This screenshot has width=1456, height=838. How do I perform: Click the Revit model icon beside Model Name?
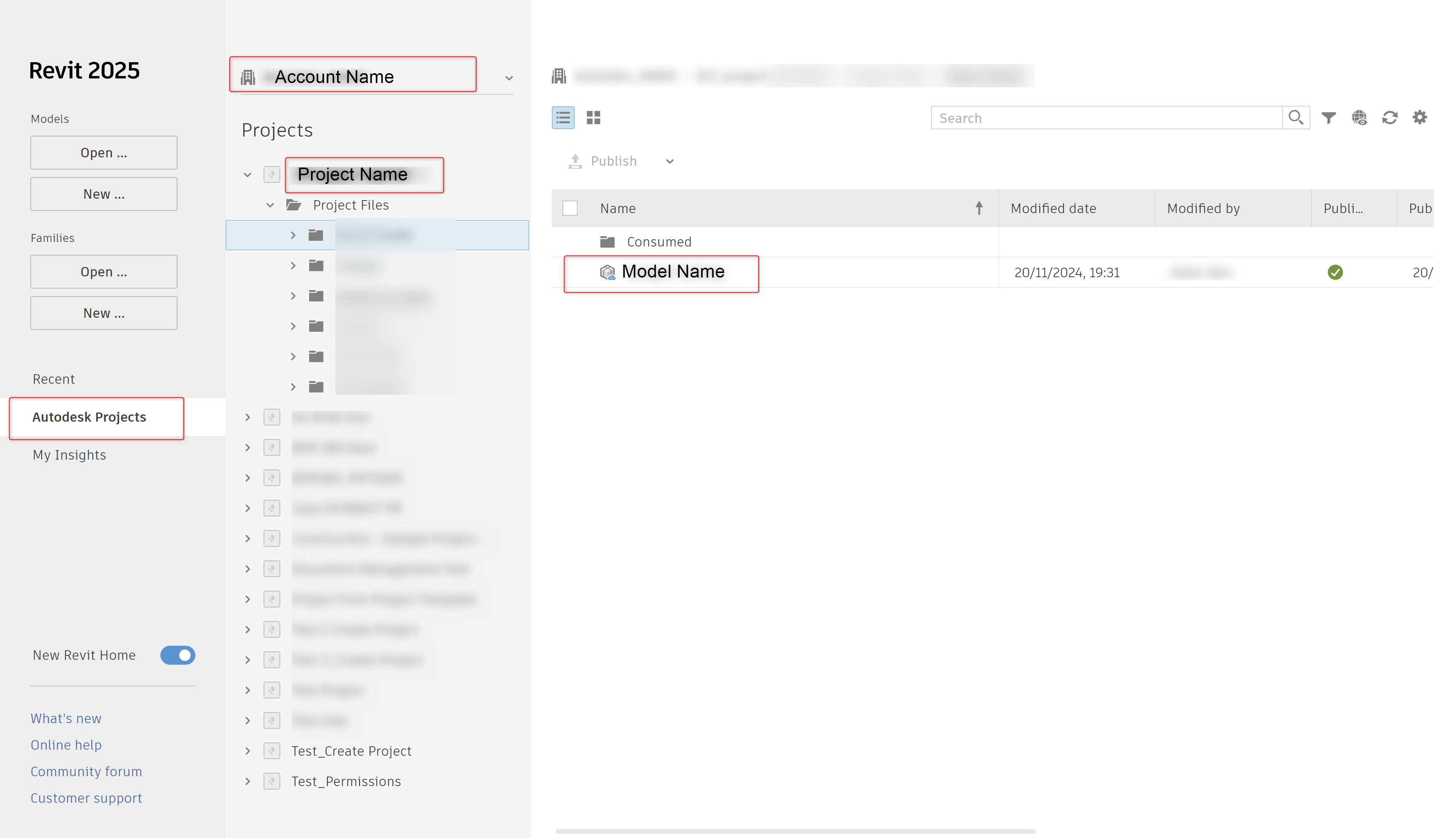[607, 272]
